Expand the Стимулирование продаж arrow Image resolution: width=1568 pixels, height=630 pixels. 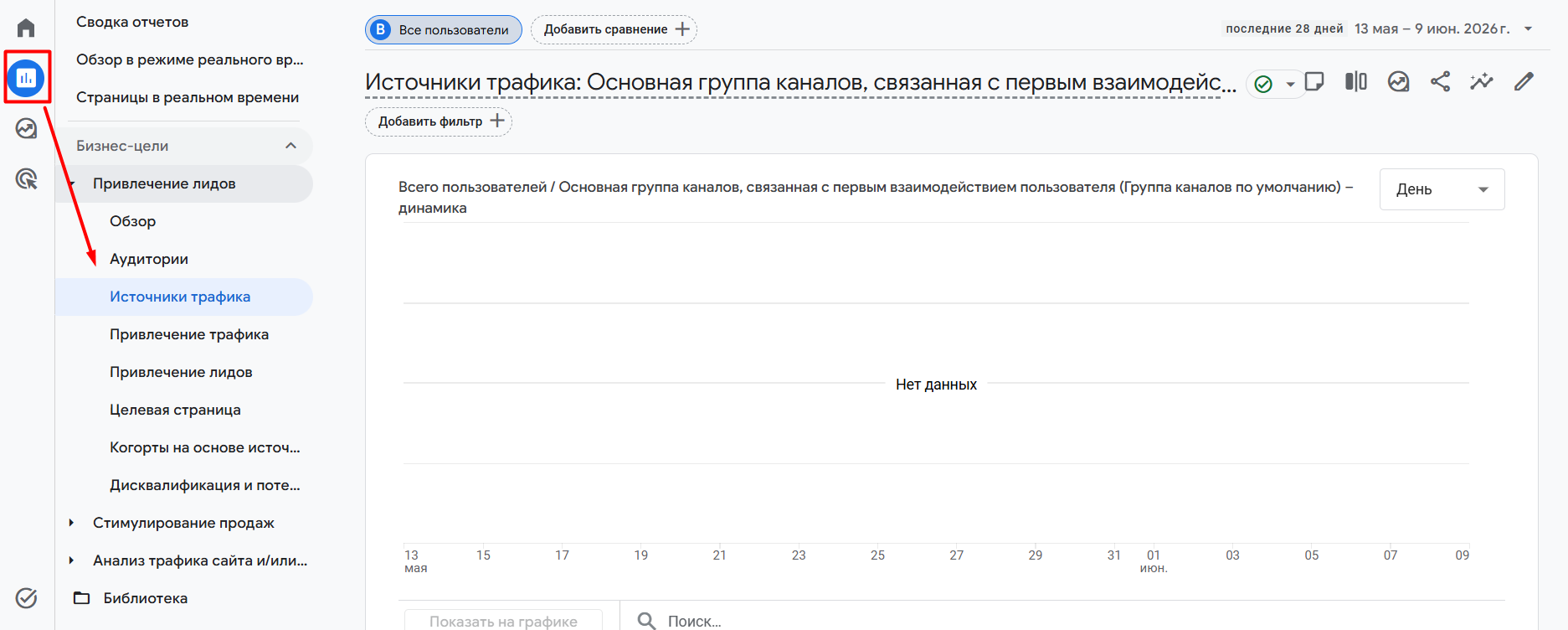[72, 523]
